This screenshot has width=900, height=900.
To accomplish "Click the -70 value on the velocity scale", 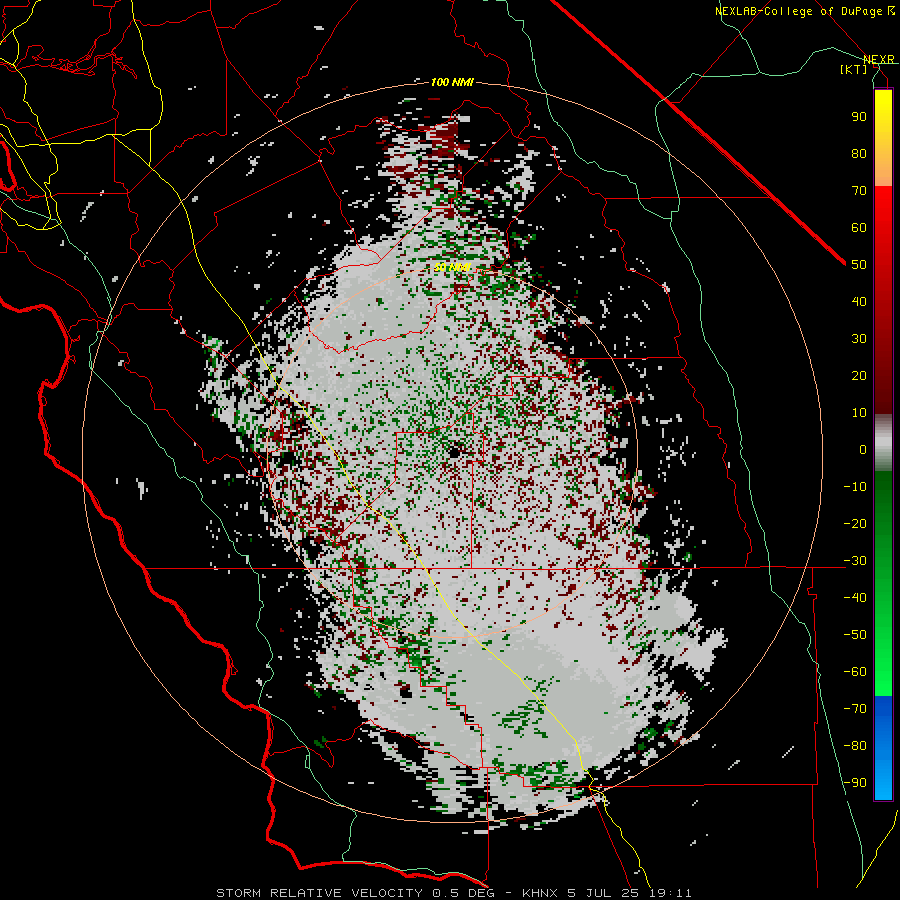I will pos(855,708).
